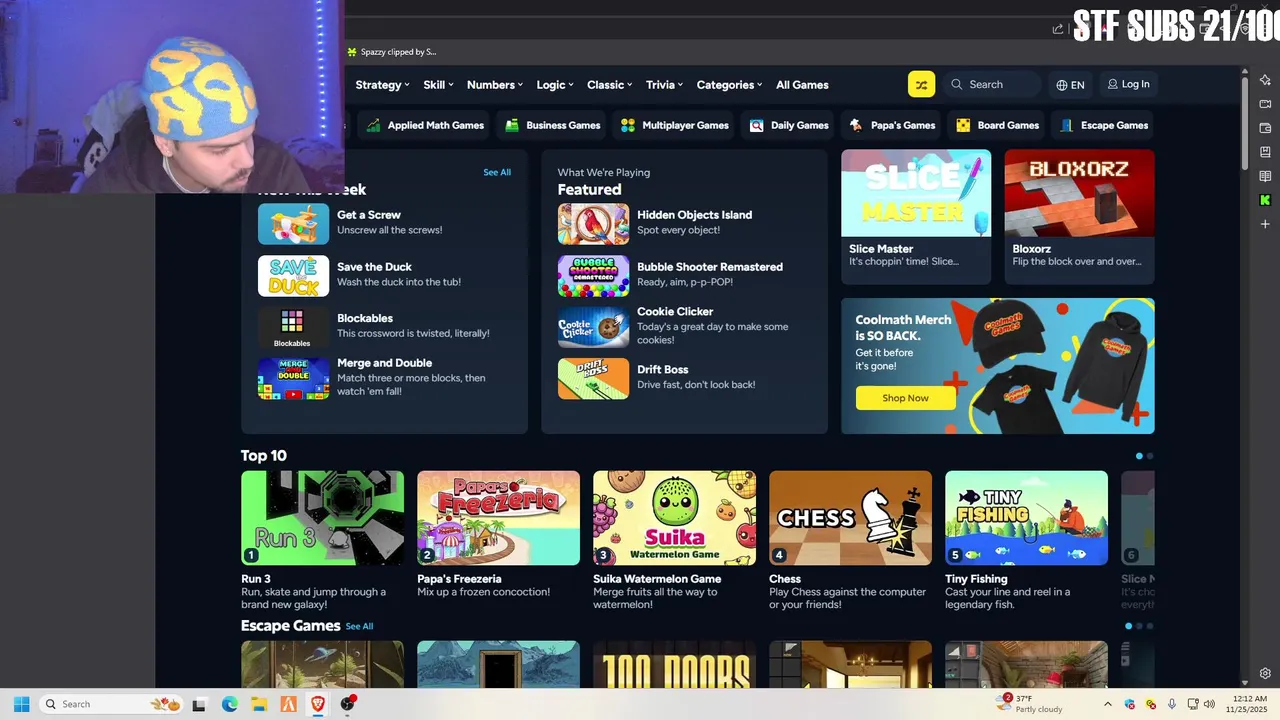Open the bookmarks icon in browser sidebar

1265,152
